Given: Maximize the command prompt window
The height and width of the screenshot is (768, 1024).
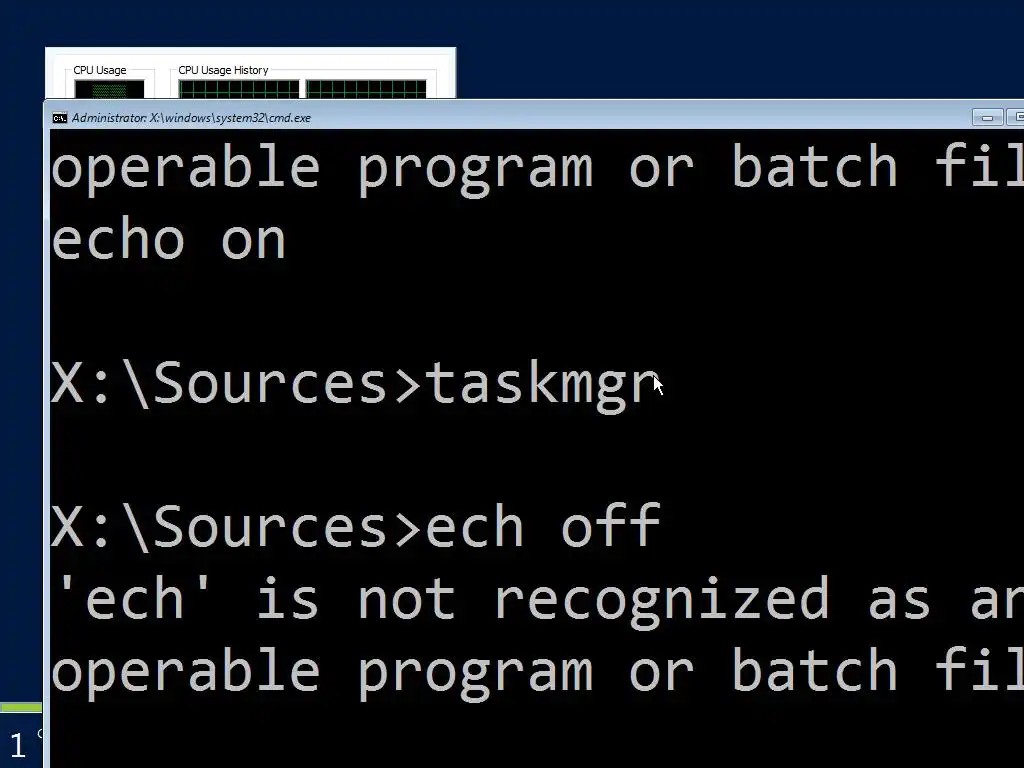Looking at the screenshot, I should (1015, 118).
